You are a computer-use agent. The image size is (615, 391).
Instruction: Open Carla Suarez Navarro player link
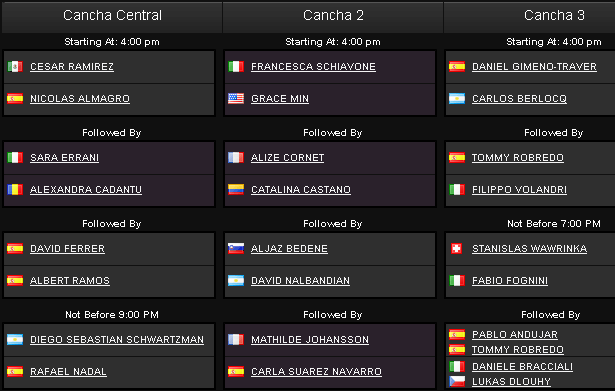pos(316,371)
